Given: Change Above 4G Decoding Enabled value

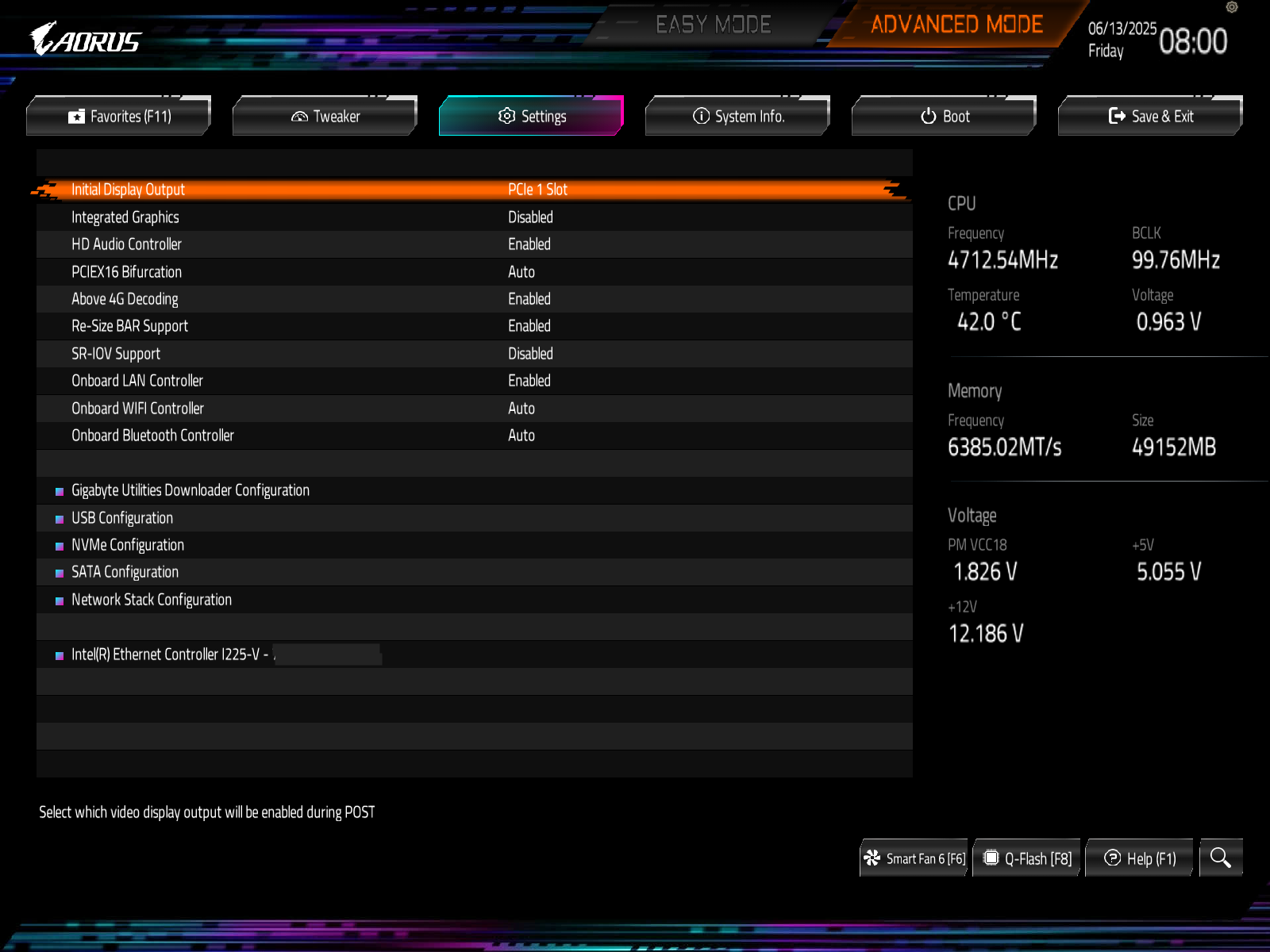Looking at the screenshot, I should tap(529, 299).
